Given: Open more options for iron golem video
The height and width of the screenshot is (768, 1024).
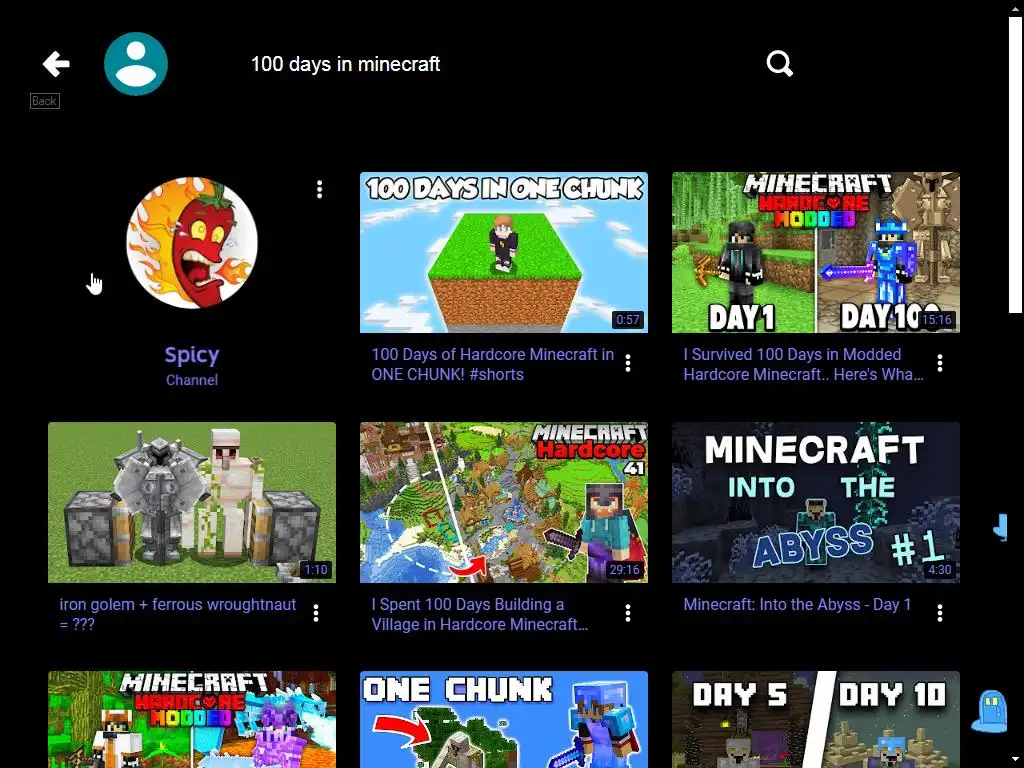Looking at the screenshot, I should [316, 613].
